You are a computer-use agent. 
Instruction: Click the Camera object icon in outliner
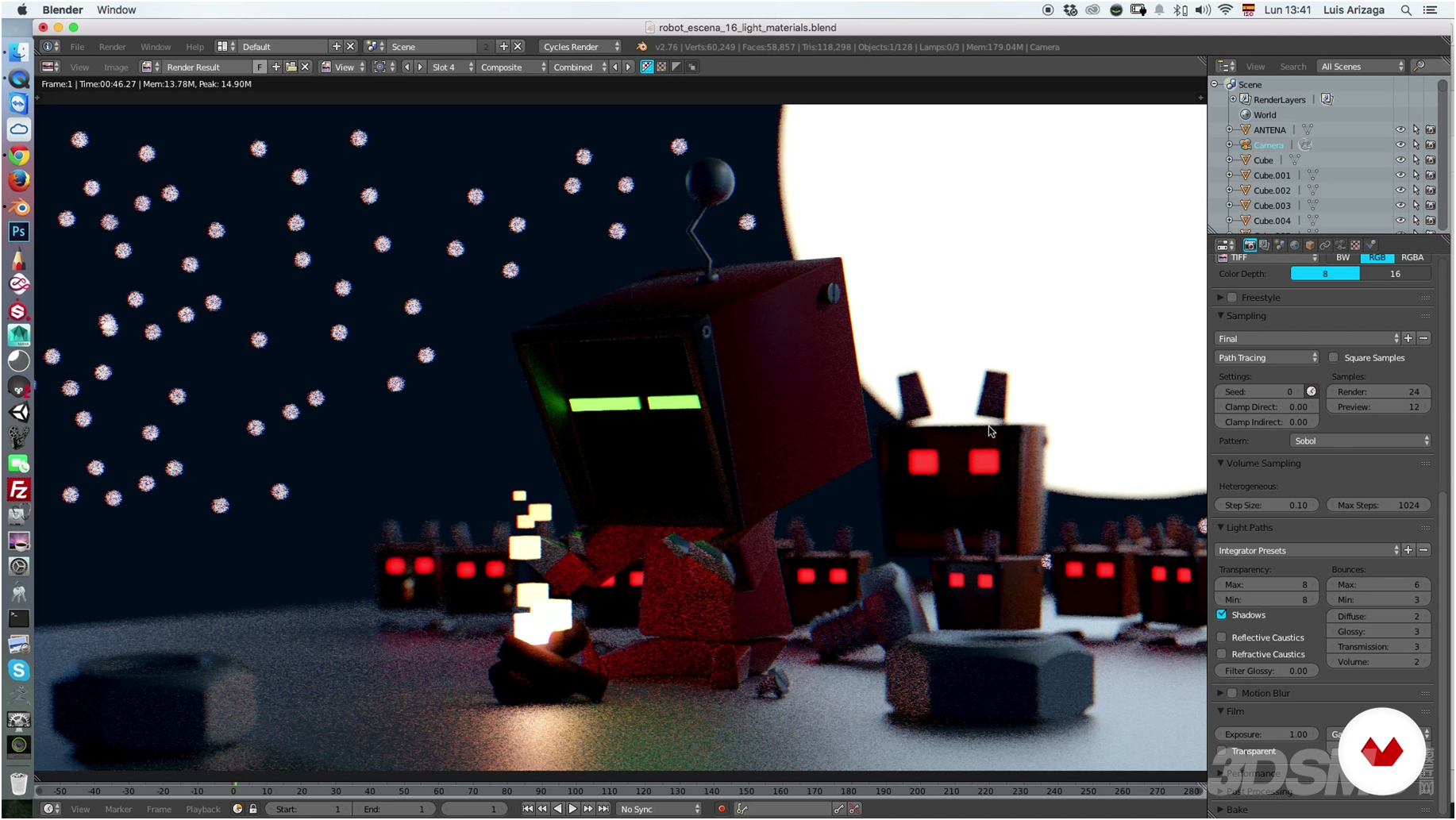click(x=1246, y=145)
